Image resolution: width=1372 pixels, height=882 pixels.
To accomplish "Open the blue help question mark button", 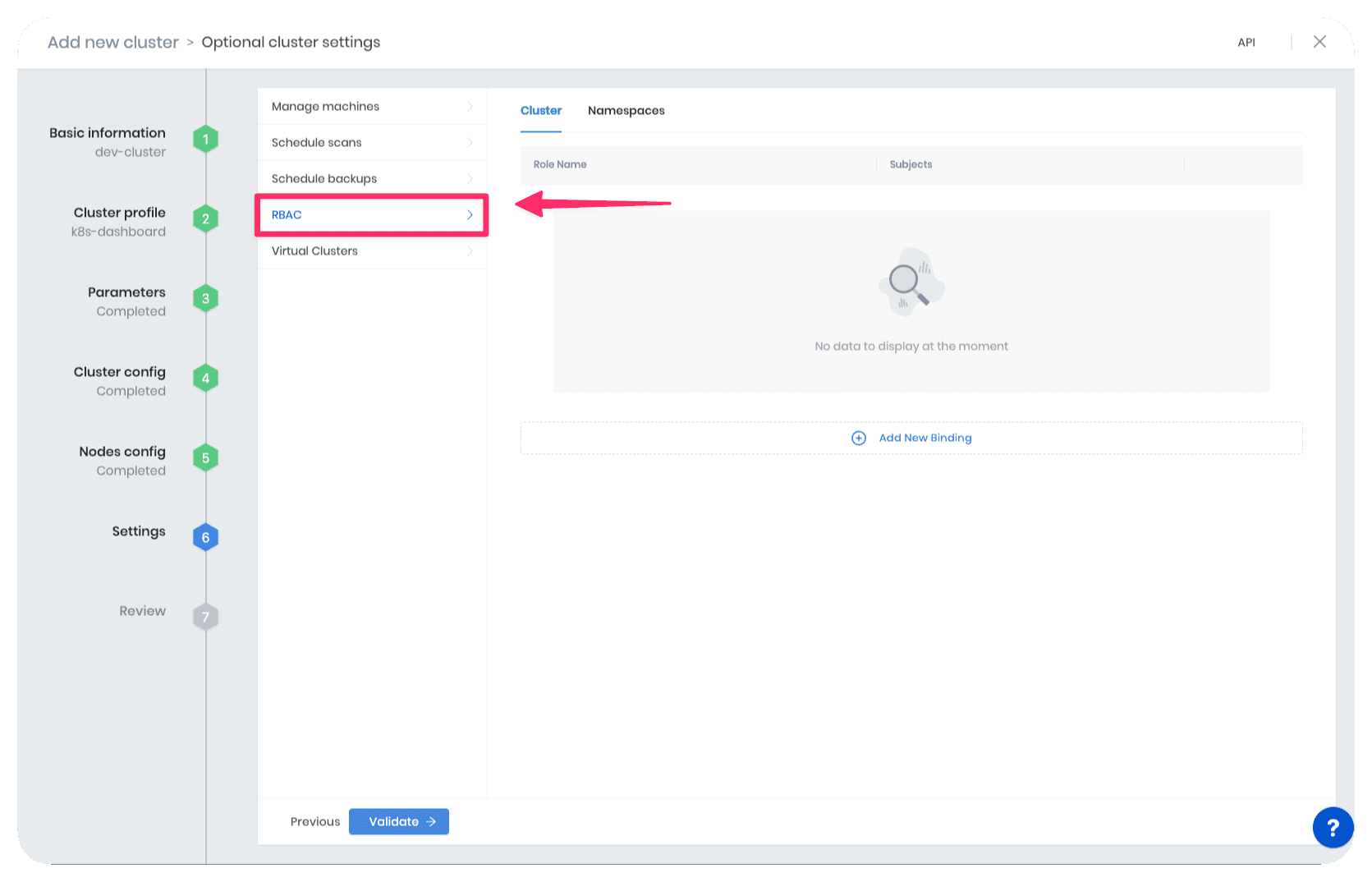I will point(1333,827).
